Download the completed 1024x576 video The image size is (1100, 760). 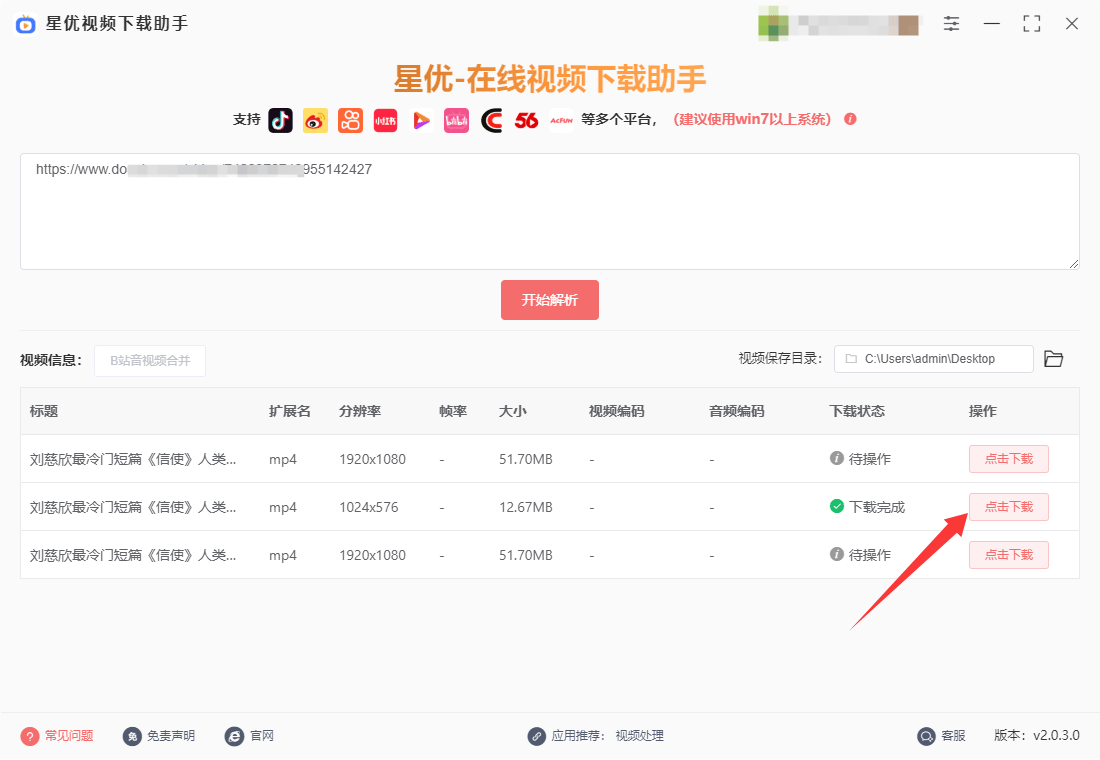pos(1009,507)
